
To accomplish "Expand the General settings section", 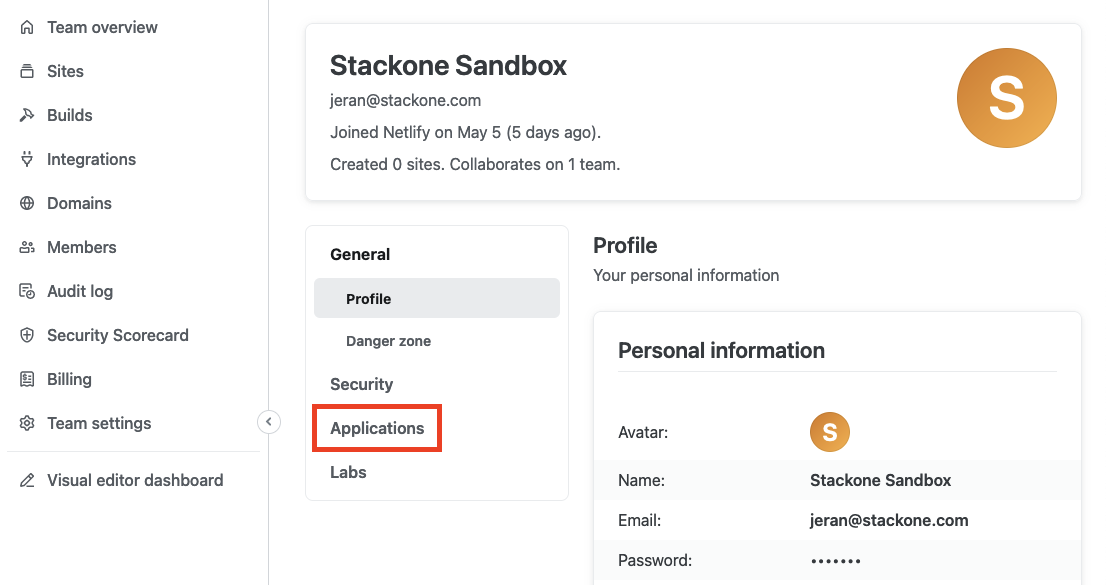I will [x=360, y=255].
